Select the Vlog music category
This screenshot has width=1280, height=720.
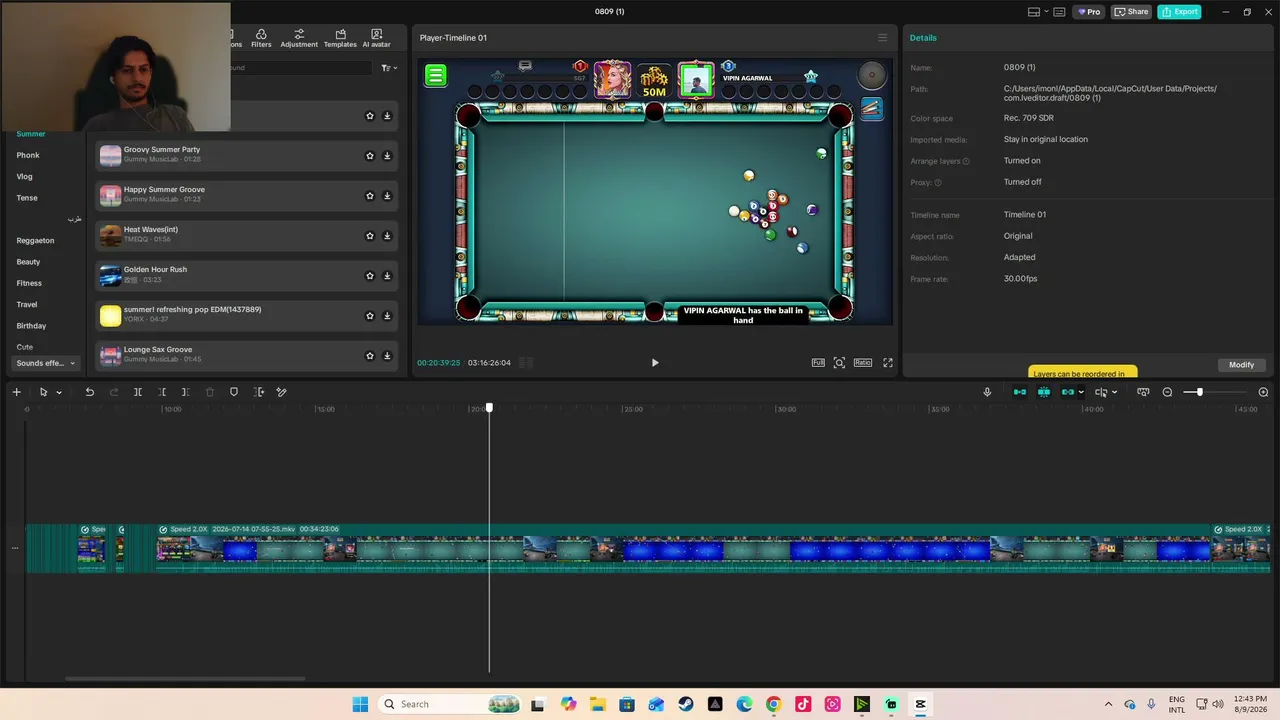point(25,176)
